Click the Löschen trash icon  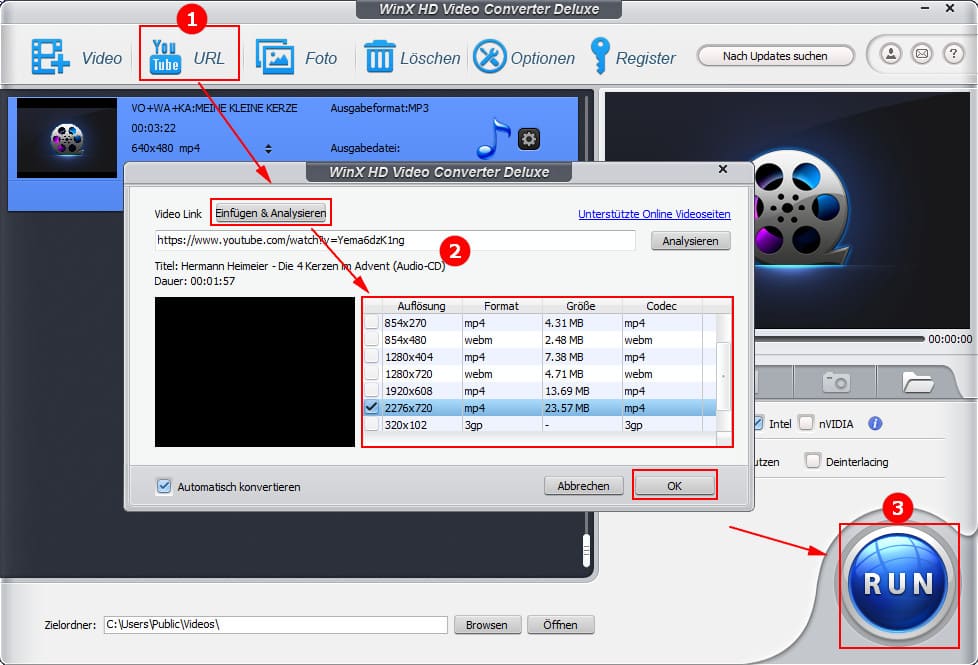379,57
